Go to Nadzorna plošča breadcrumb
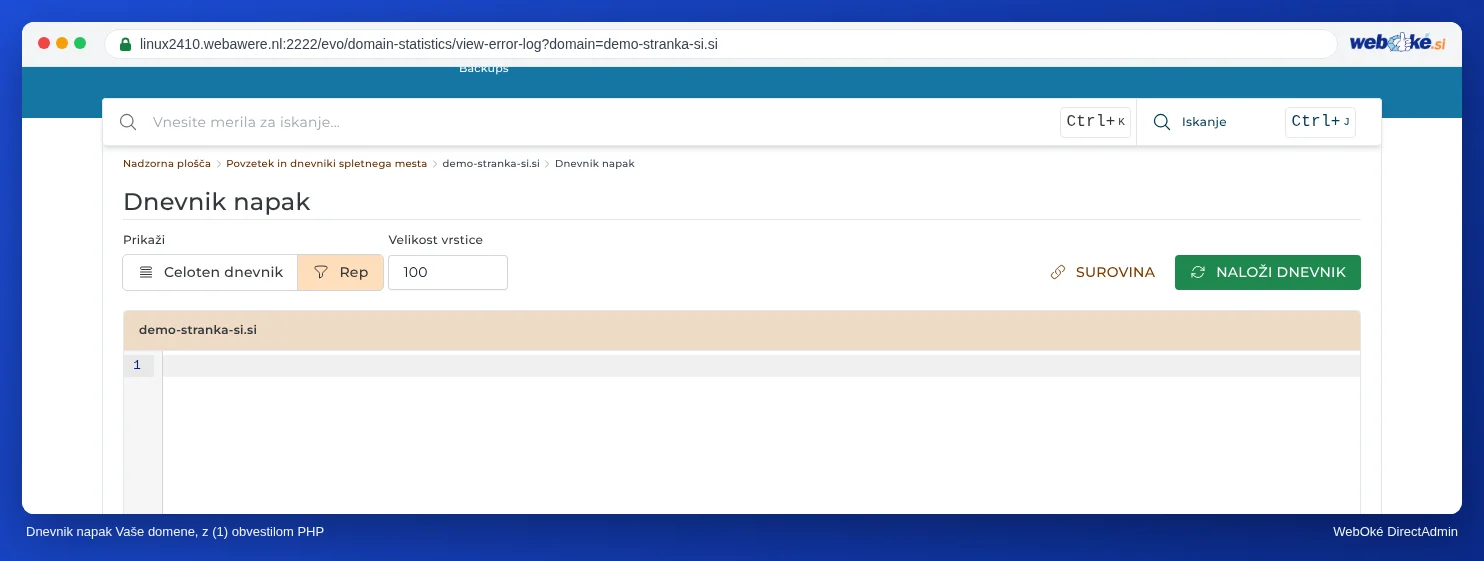 point(167,163)
